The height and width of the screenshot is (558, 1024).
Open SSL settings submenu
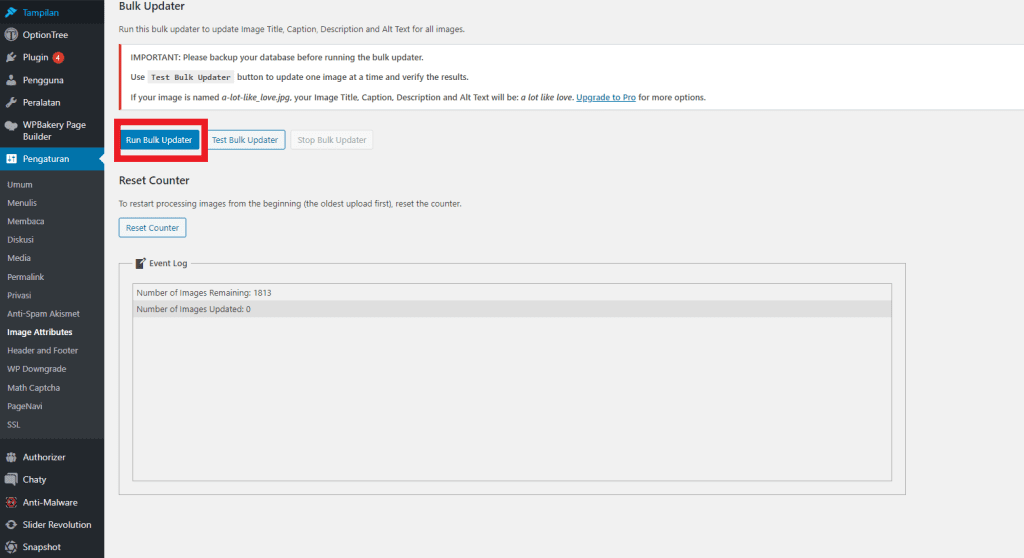[x=14, y=425]
